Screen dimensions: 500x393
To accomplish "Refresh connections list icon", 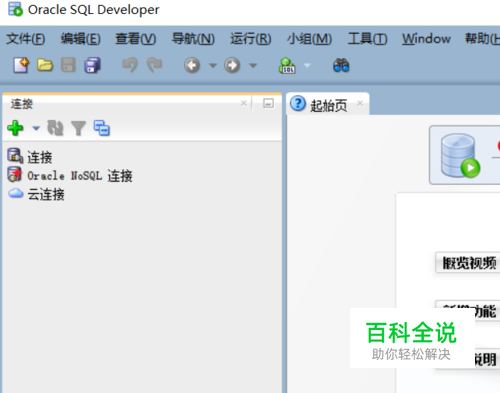I will (55, 128).
